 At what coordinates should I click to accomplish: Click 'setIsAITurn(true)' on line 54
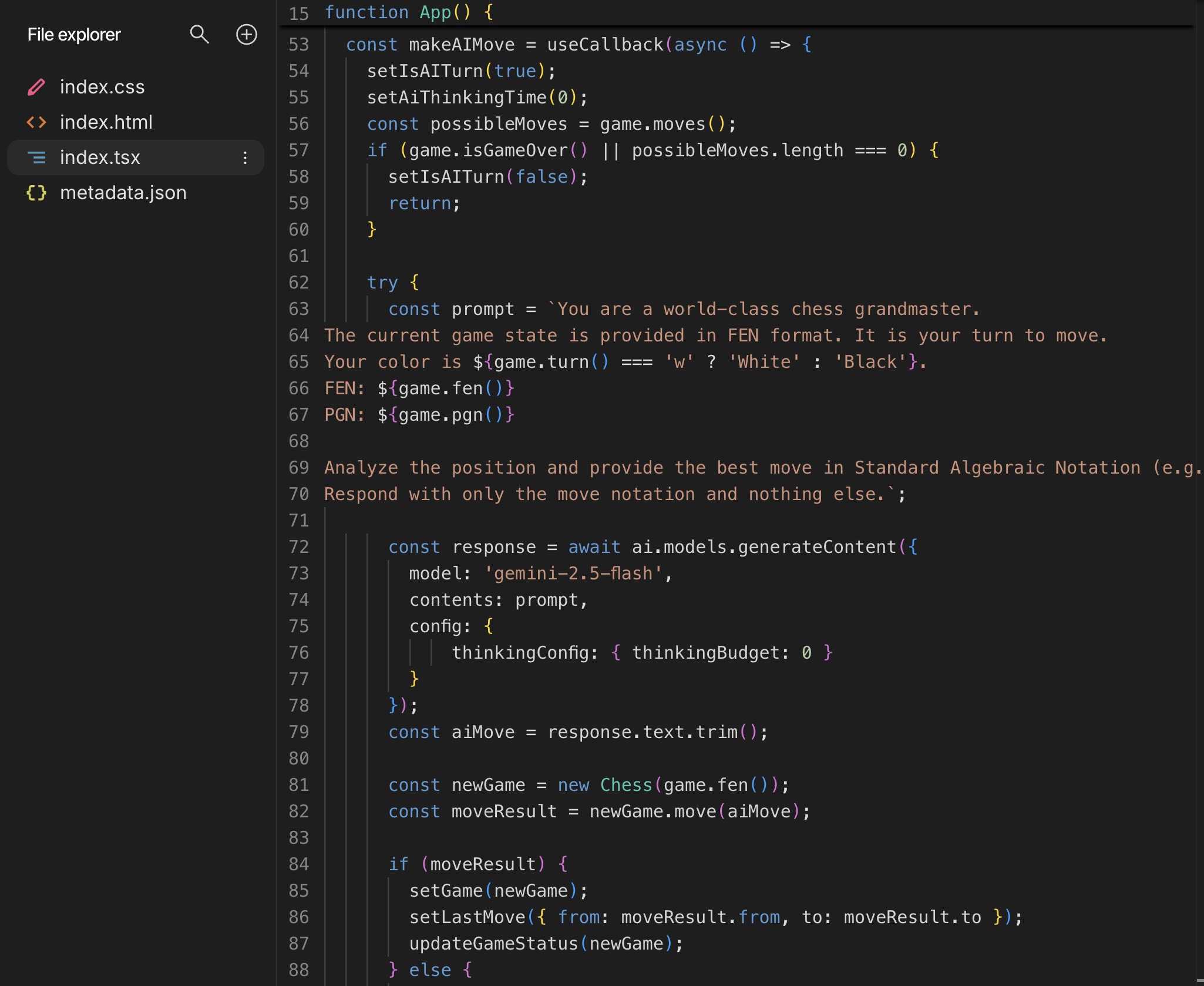point(456,71)
